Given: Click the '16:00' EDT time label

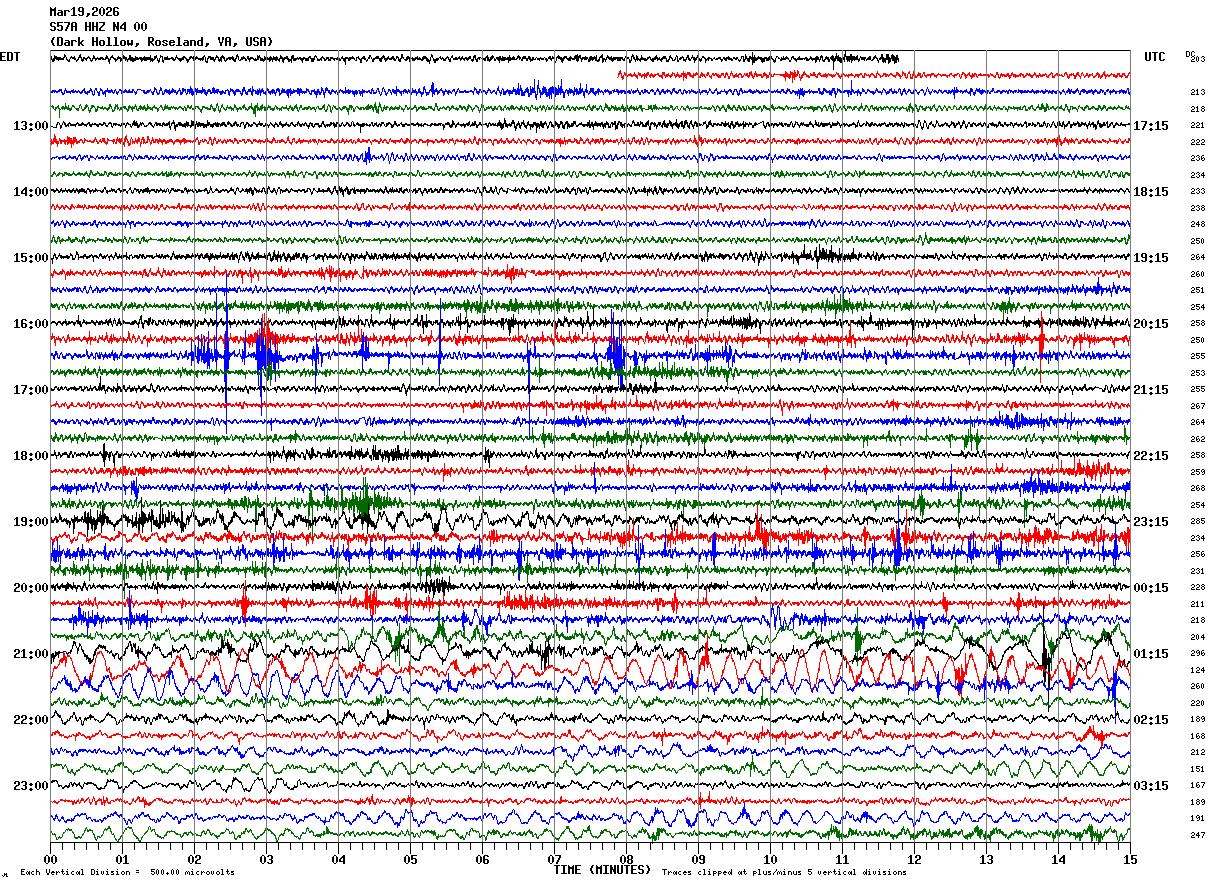Looking at the screenshot, I should click(x=30, y=324).
